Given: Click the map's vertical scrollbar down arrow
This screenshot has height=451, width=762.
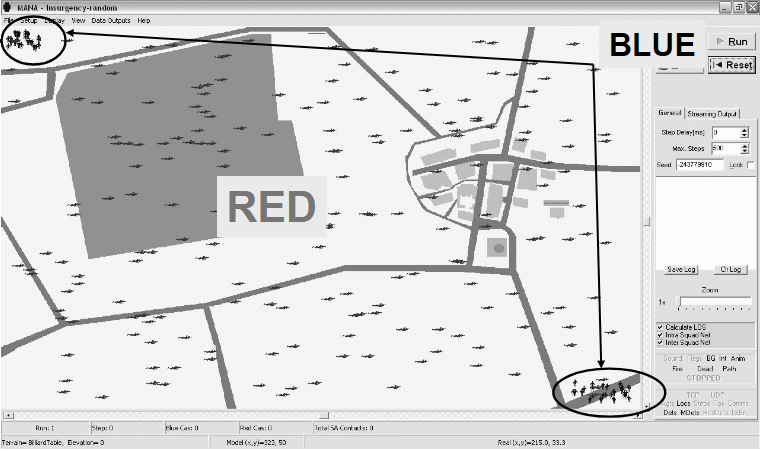Looking at the screenshot, I should pyautogui.click(x=647, y=407).
